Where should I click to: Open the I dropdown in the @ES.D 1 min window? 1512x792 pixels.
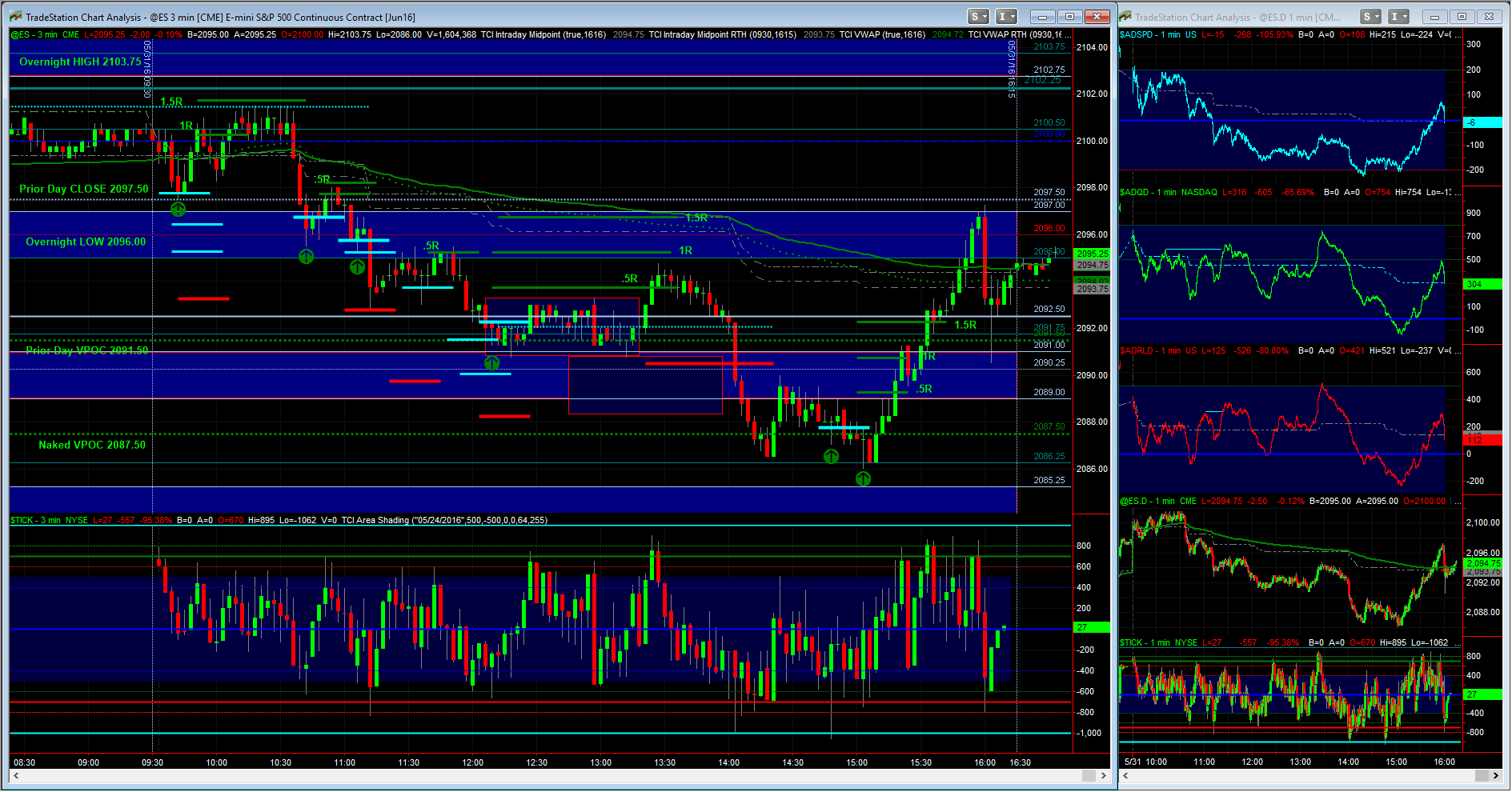click(x=1398, y=16)
